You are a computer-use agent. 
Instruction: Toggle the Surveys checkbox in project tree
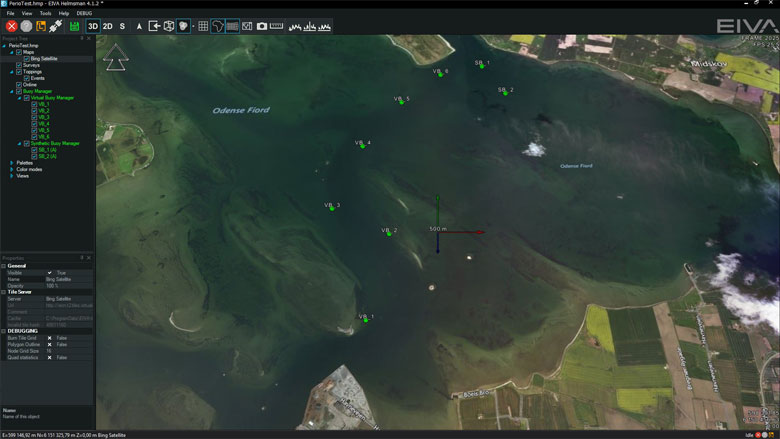[x=19, y=65]
